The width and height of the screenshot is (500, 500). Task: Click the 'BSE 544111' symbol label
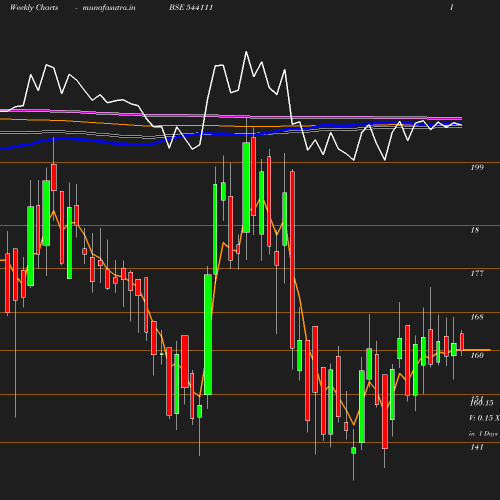click(191, 7)
